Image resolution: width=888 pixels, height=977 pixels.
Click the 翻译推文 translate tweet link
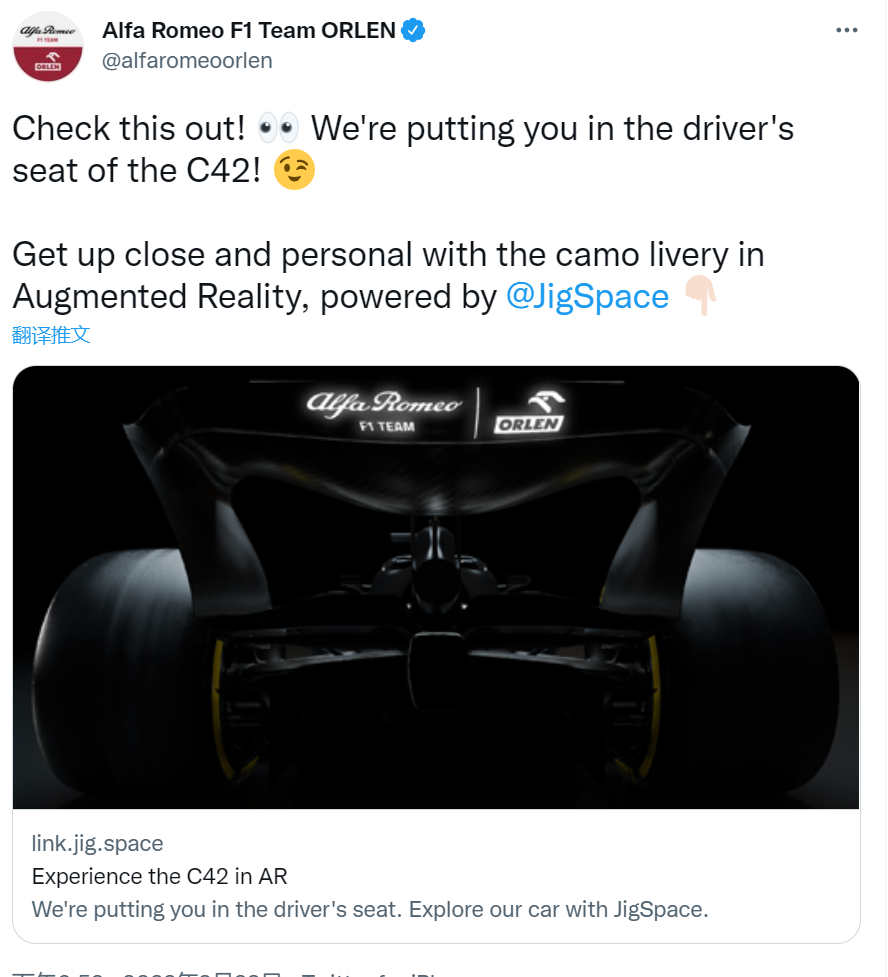coord(51,335)
